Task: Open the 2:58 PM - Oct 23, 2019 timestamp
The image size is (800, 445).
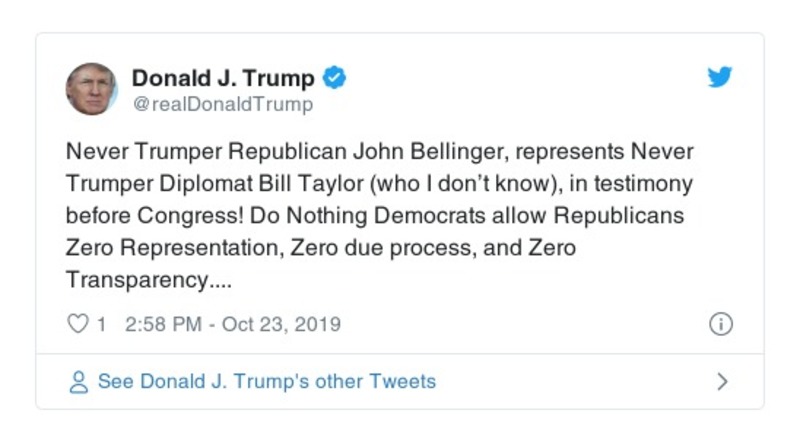Action: [233, 324]
